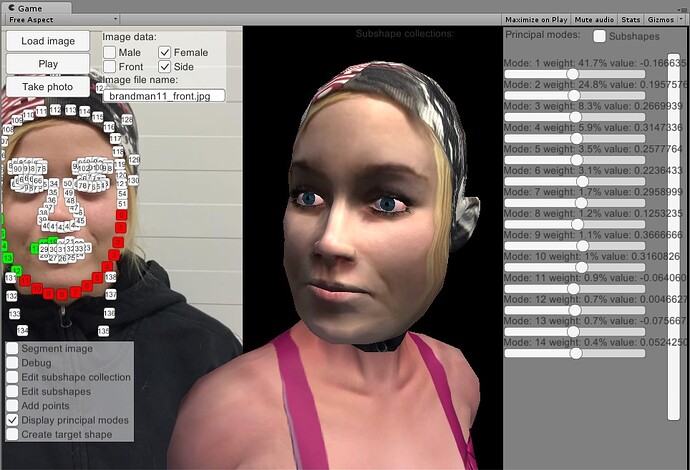Open the Free Aspect dropdown
Viewport: 690px width, 470px height.
[x=63, y=19]
